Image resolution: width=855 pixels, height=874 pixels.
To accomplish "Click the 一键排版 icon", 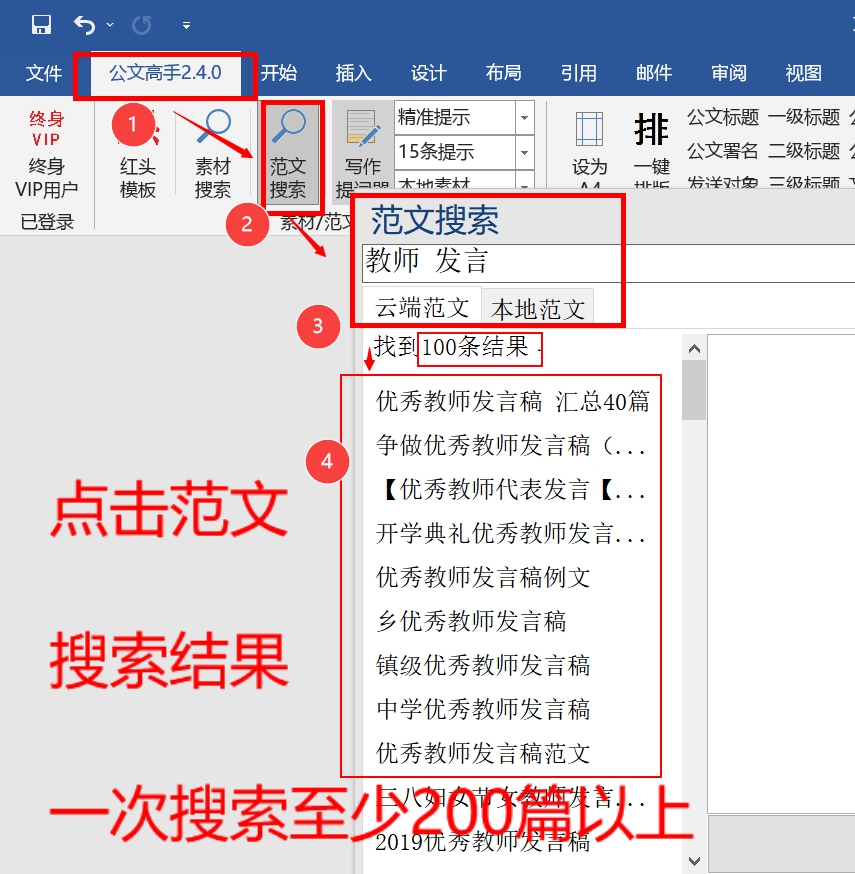I will pyautogui.click(x=651, y=129).
